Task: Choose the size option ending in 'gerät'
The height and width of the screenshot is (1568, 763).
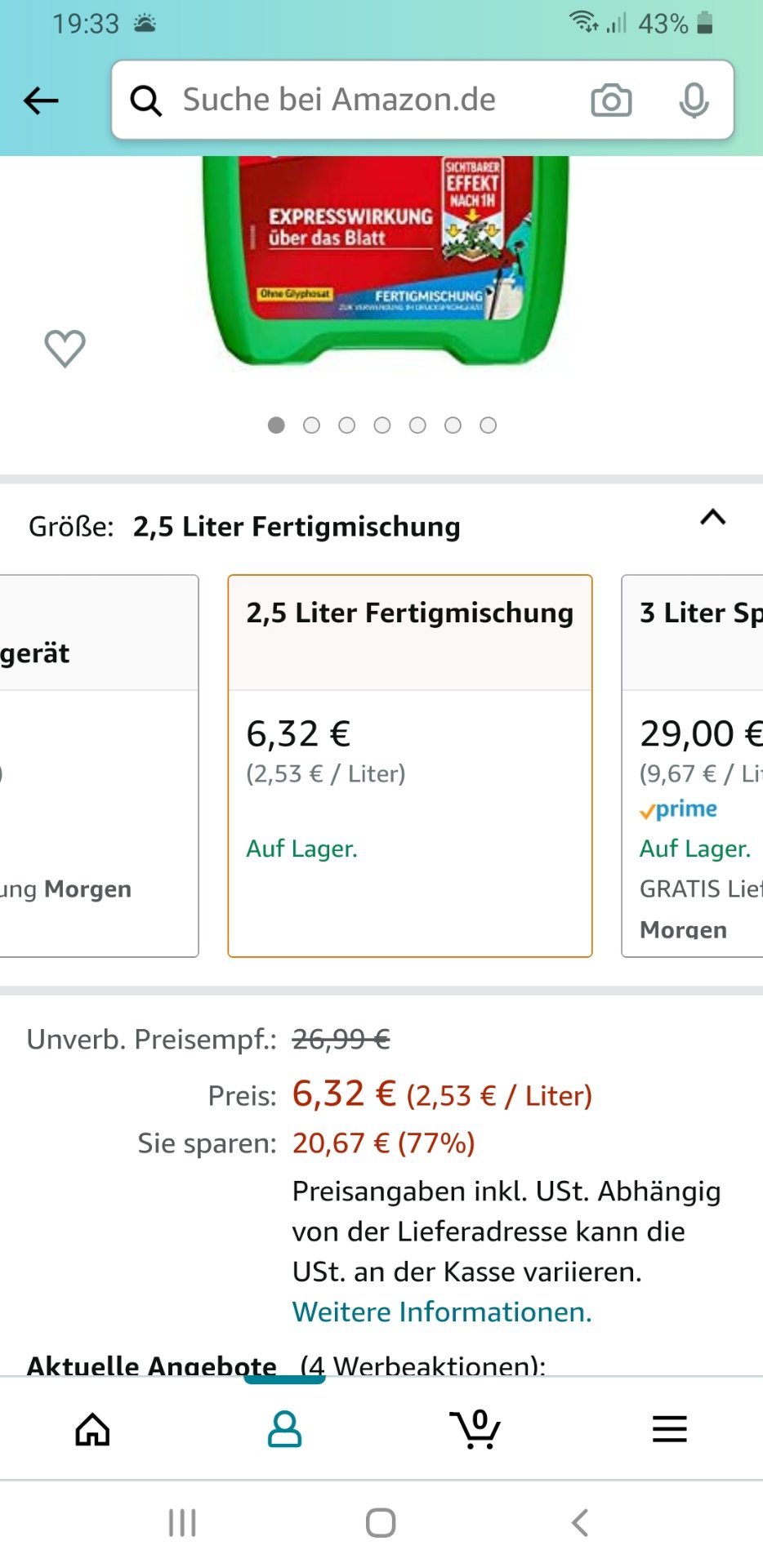Action: click(x=99, y=766)
